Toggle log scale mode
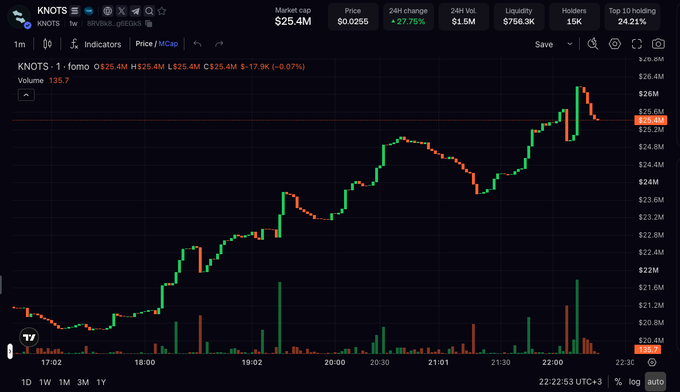Viewport: 680px width, 392px height. 634,382
